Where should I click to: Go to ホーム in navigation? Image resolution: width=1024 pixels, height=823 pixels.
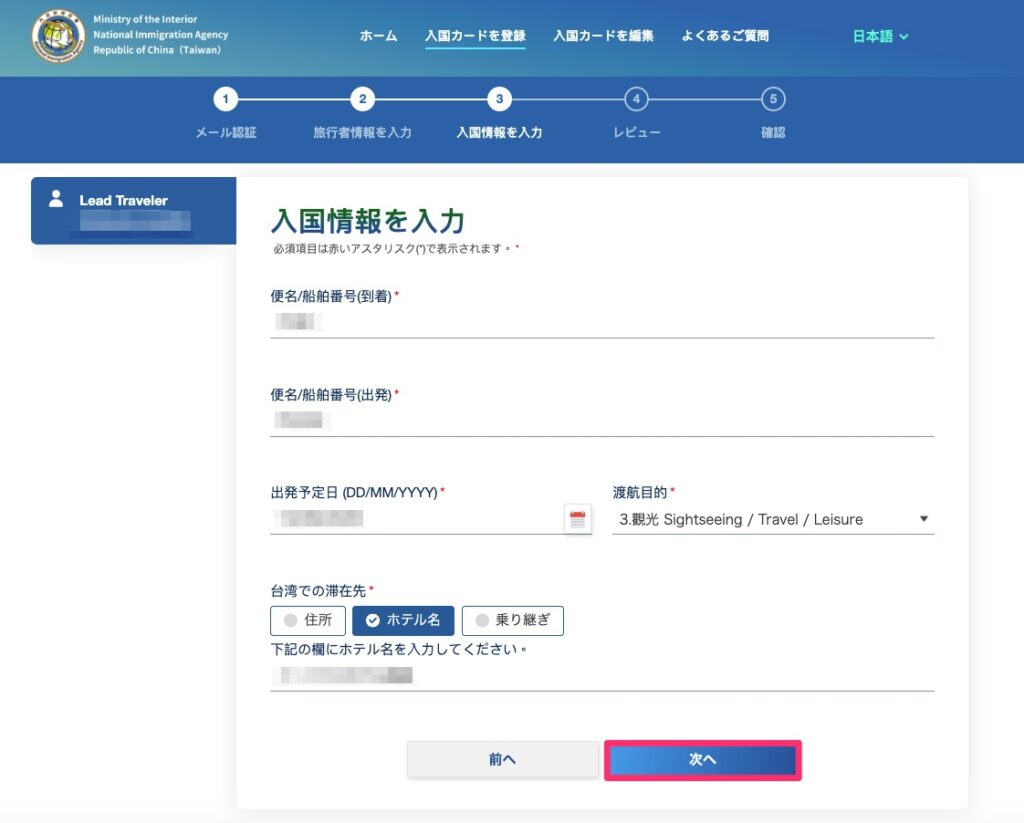(378, 36)
